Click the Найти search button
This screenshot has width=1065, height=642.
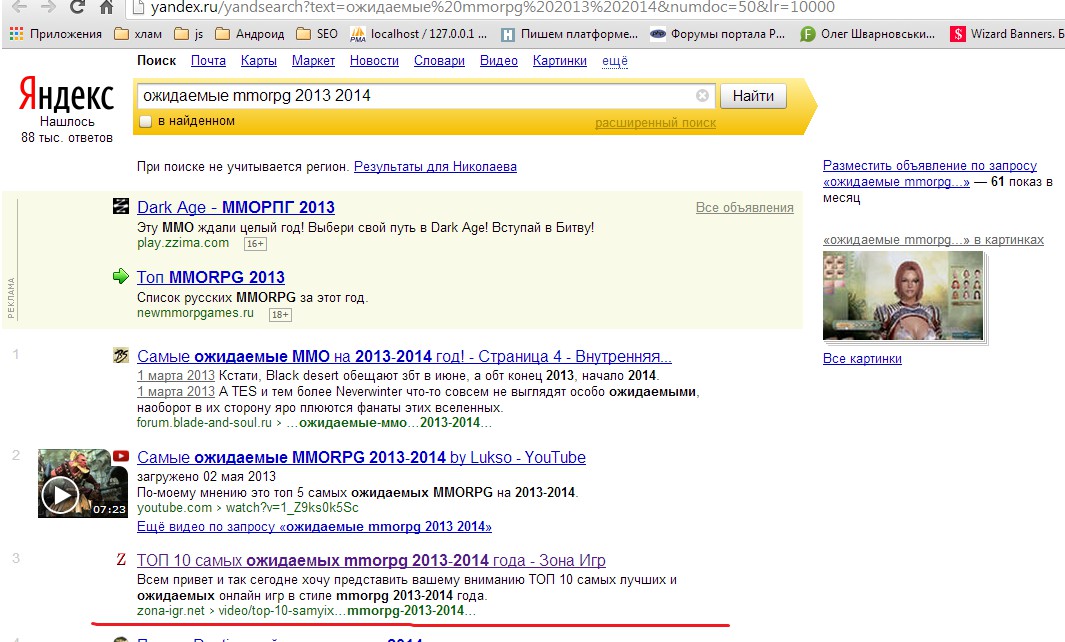[x=753, y=96]
